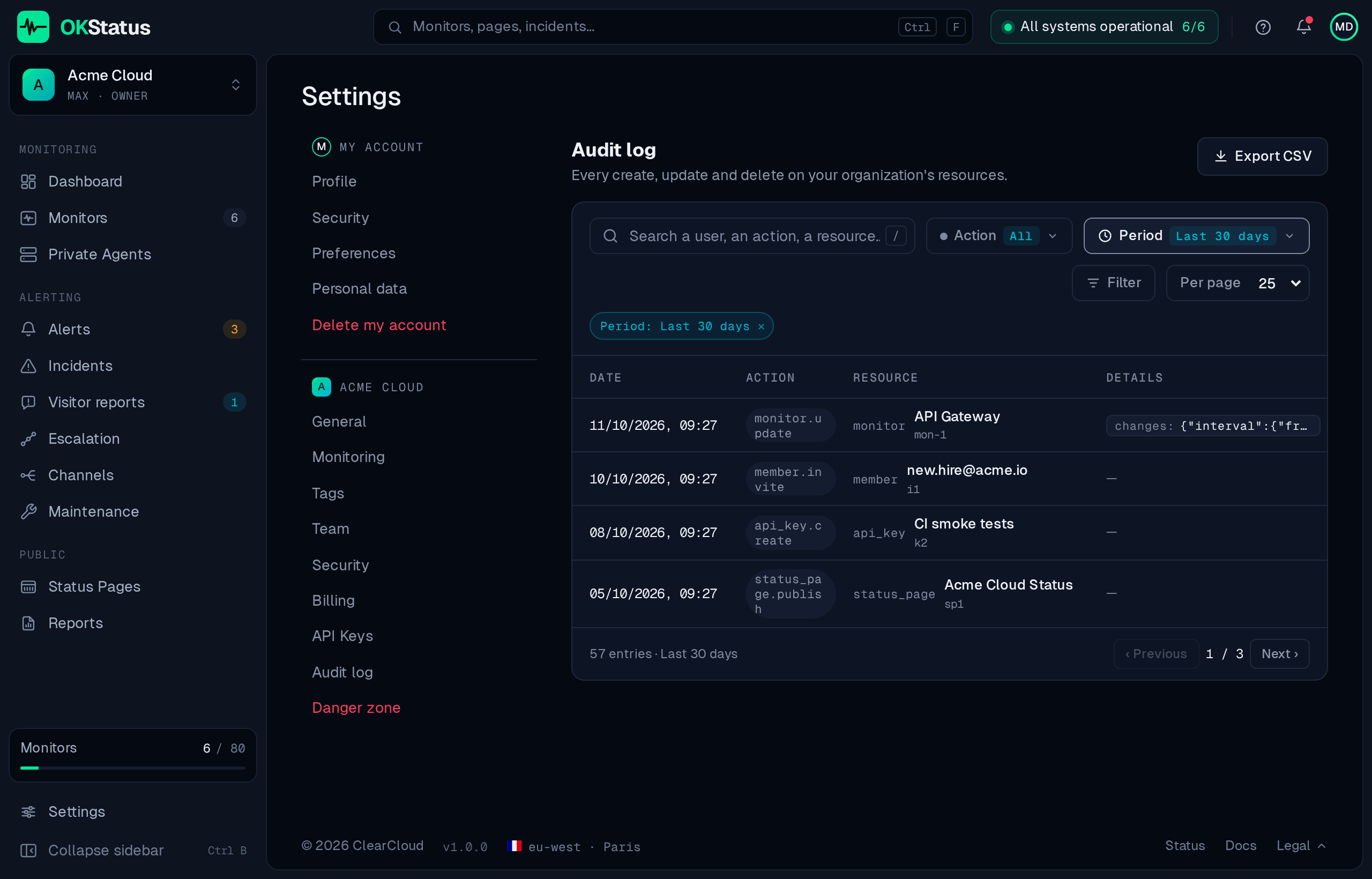Open the Audit log settings section
The height and width of the screenshot is (879, 1372).
click(342, 672)
